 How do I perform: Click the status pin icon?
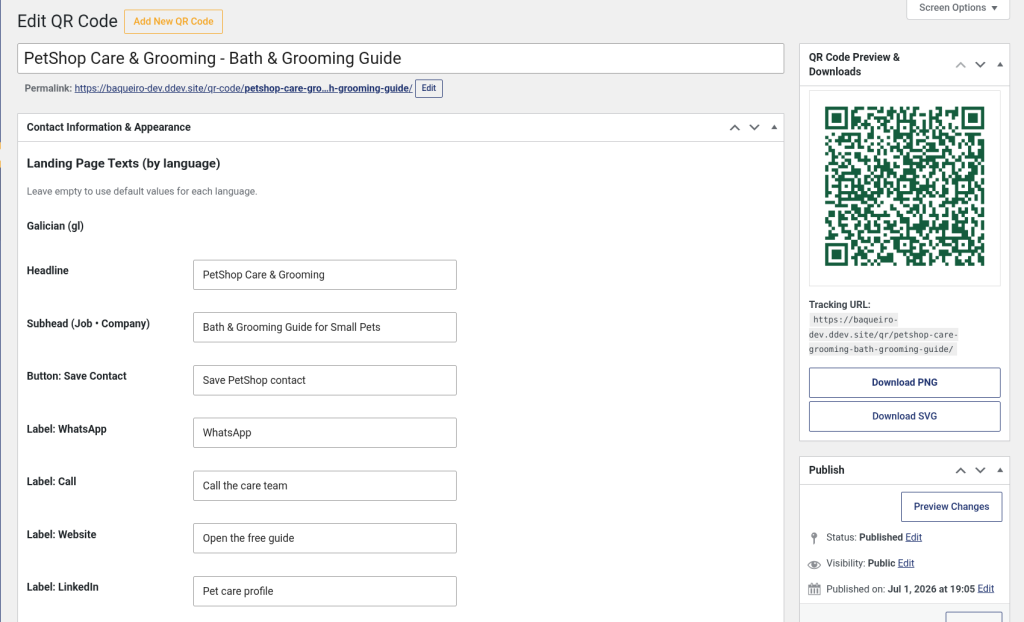pyautogui.click(x=814, y=538)
